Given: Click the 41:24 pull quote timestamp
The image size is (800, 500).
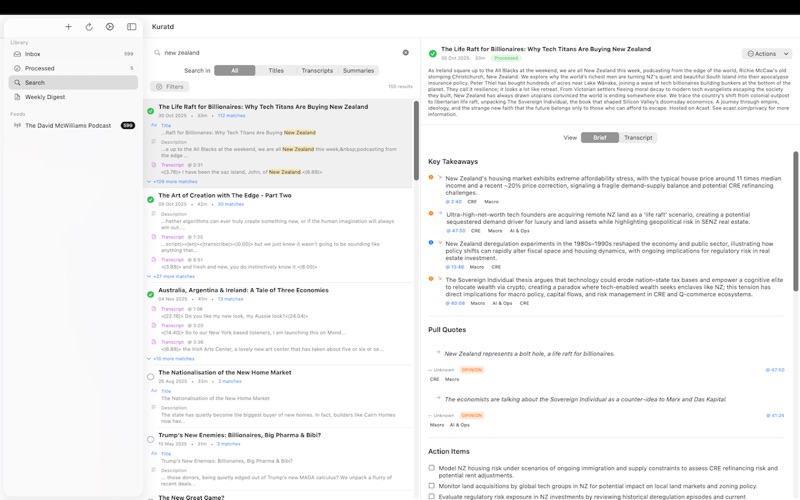Looking at the screenshot, I should pos(775,415).
